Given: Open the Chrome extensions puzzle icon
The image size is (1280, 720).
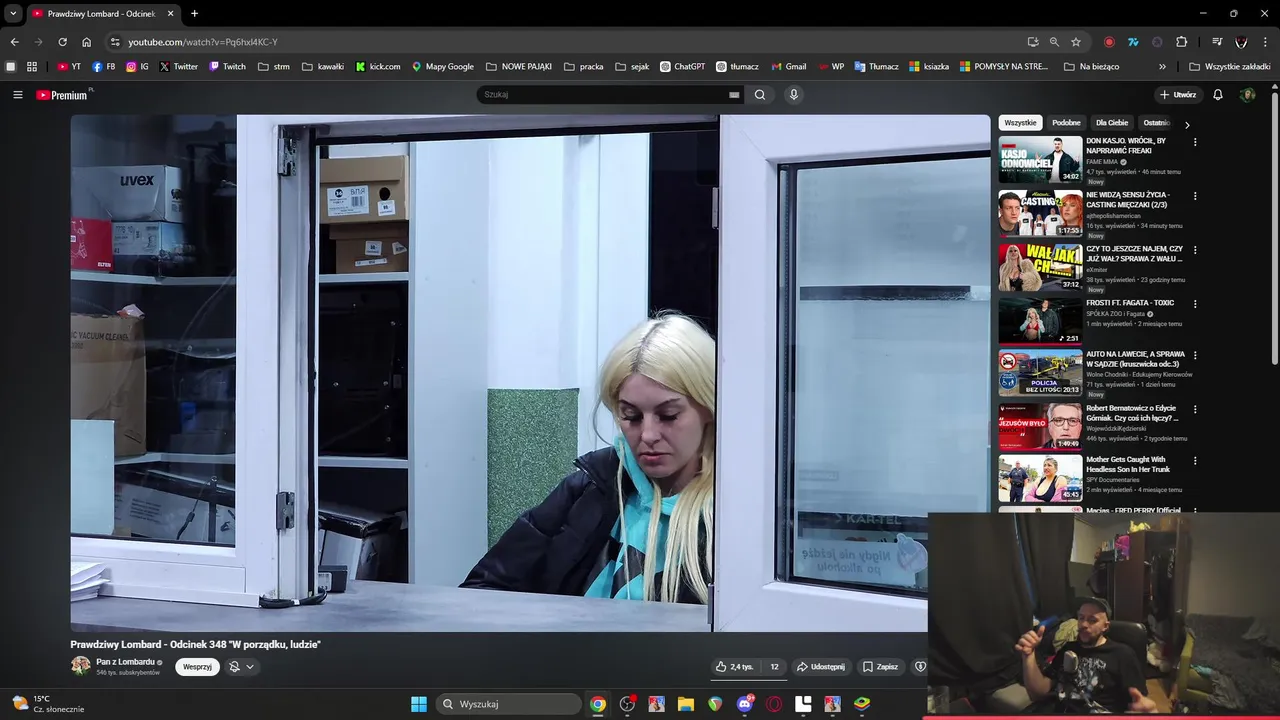Looking at the screenshot, I should (x=1181, y=42).
